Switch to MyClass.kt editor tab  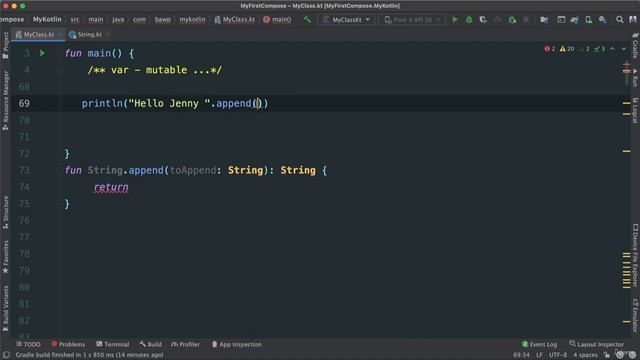point(38,35)
